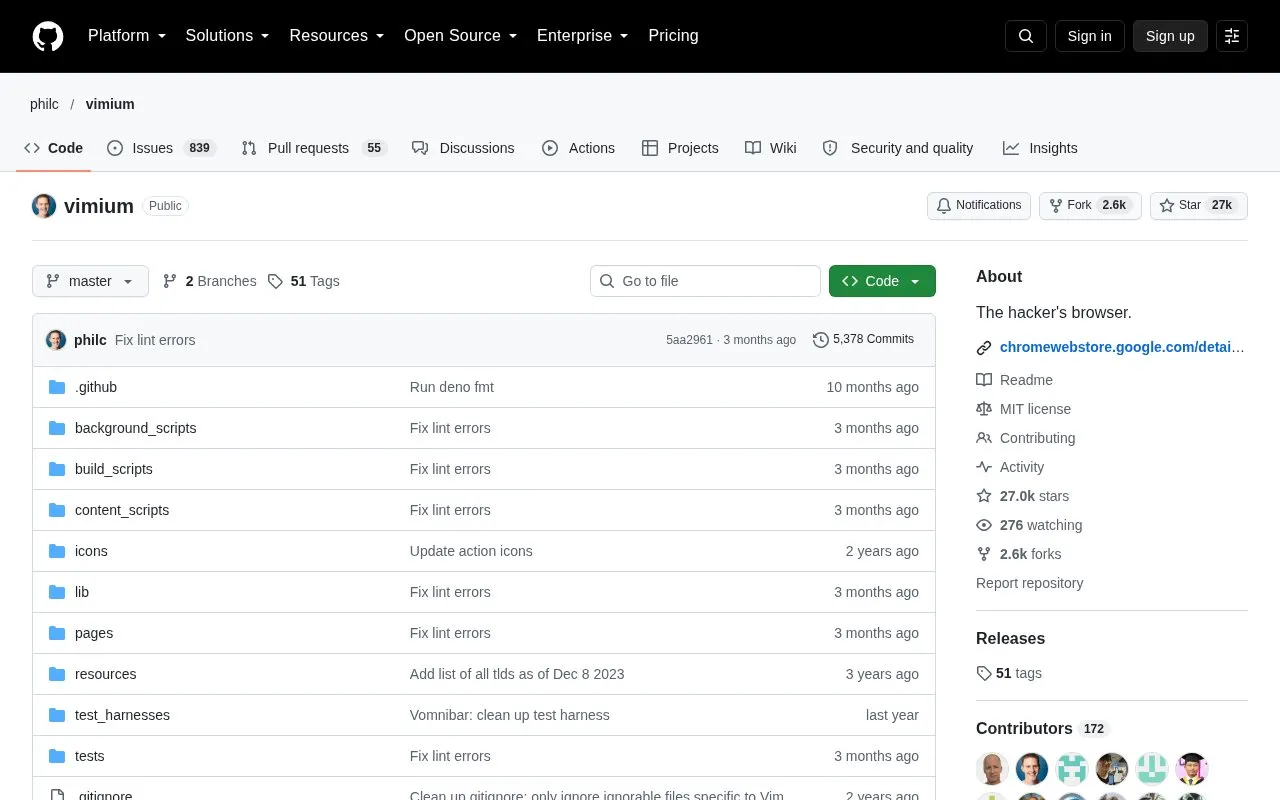Click the Sign in button
This screenshot has width=1280, height=800.
point(1089,36)
